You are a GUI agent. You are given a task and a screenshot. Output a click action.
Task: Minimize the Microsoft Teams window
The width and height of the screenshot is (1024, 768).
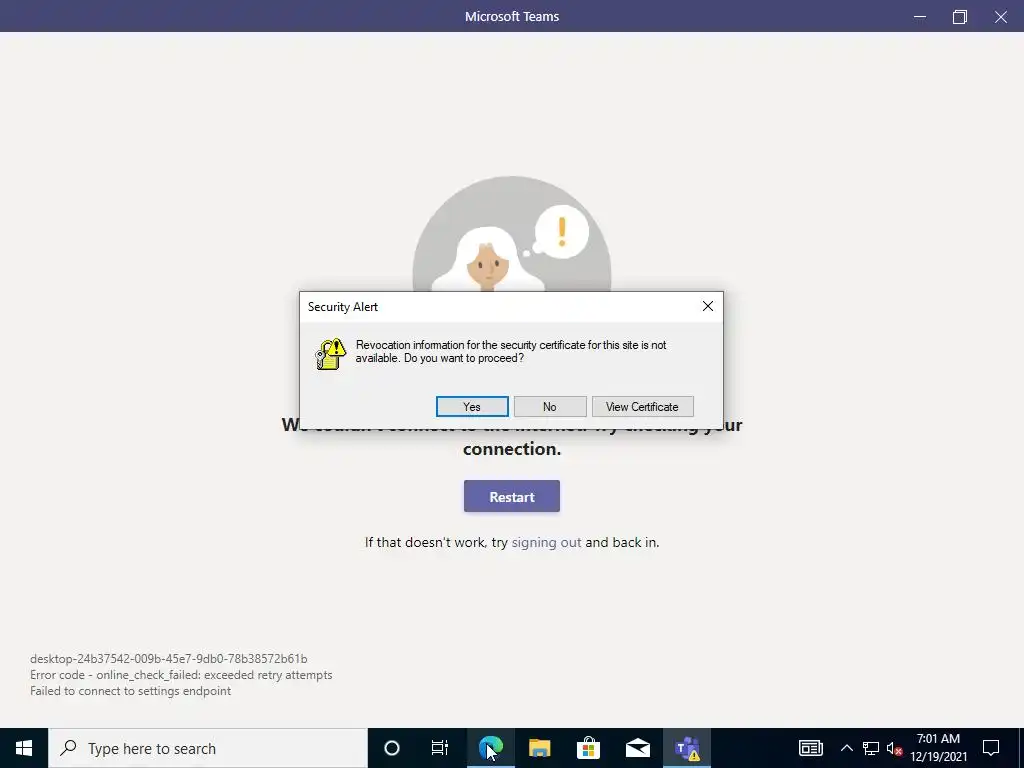(920, 16)
